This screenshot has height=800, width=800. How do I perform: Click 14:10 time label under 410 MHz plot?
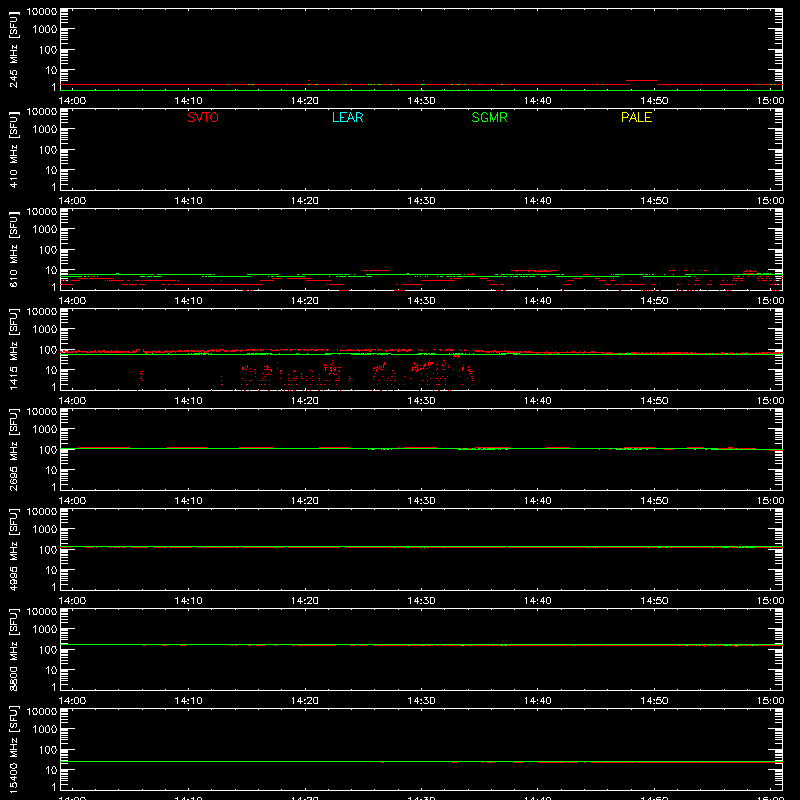pyautogui.click(x=188, y=201)
